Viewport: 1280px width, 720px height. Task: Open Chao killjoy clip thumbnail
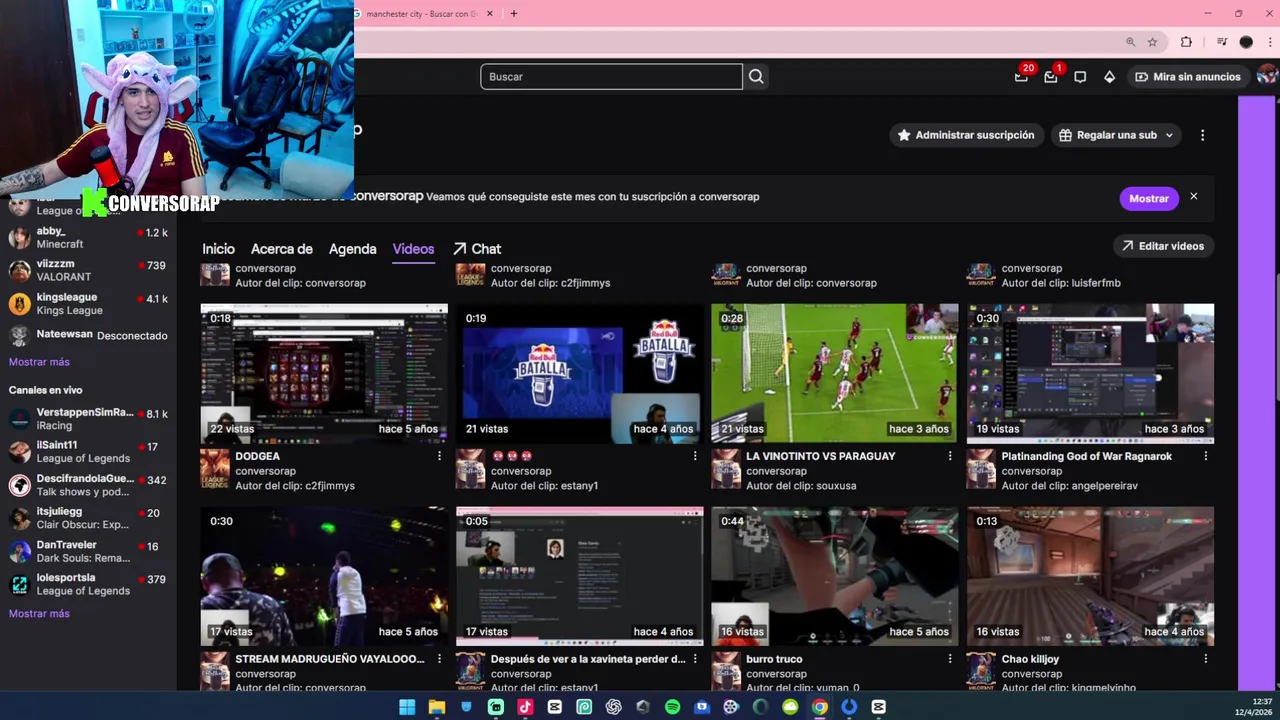pyautogui.click(x=1090, y=576)
